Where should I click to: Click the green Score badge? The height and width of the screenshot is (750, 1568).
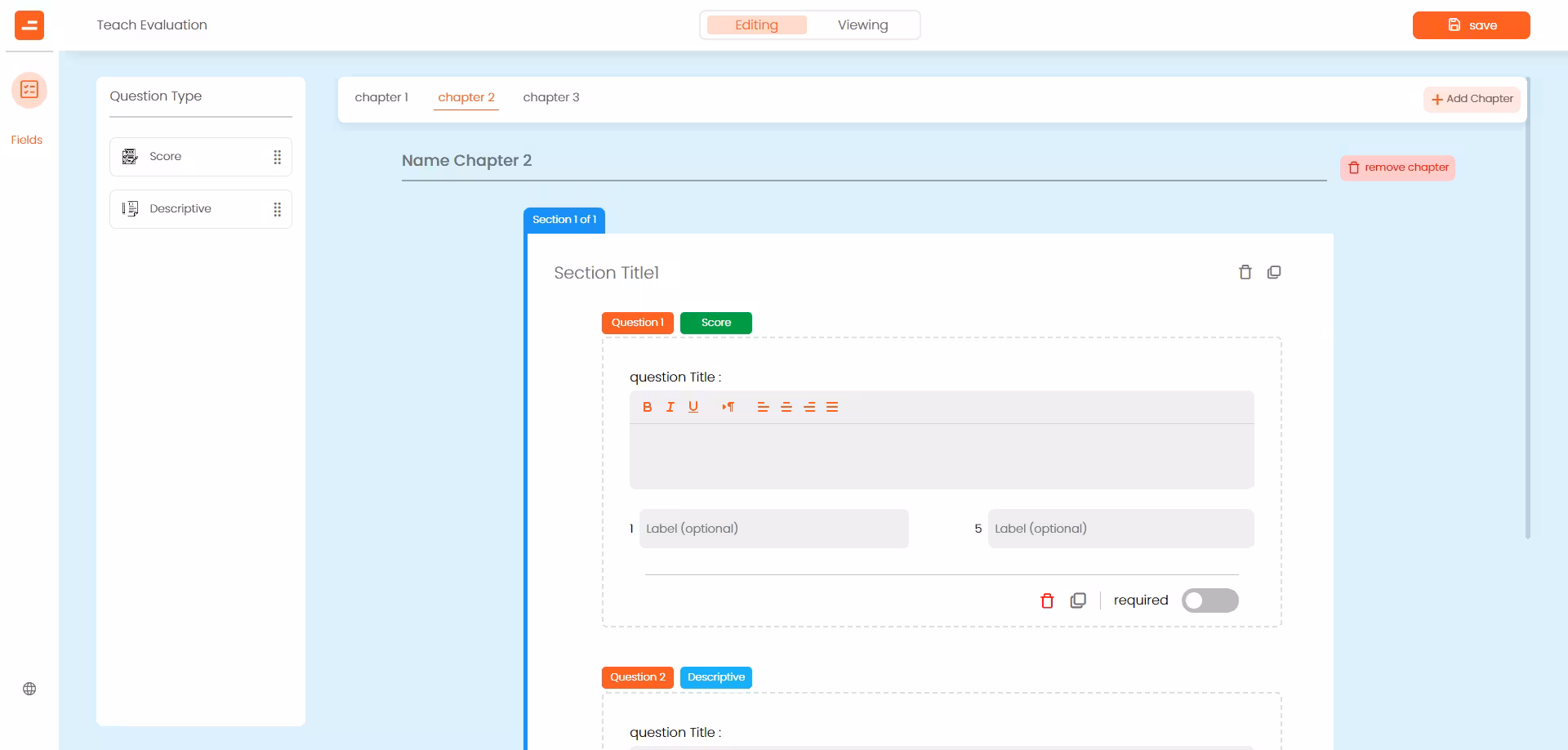716,323
